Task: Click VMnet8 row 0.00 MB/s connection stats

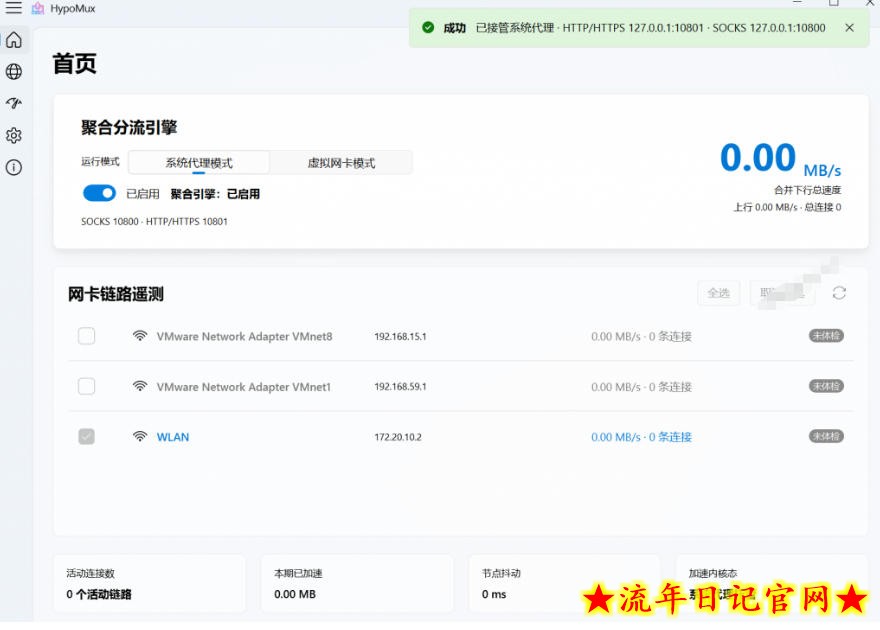Action: coord(641,337)
